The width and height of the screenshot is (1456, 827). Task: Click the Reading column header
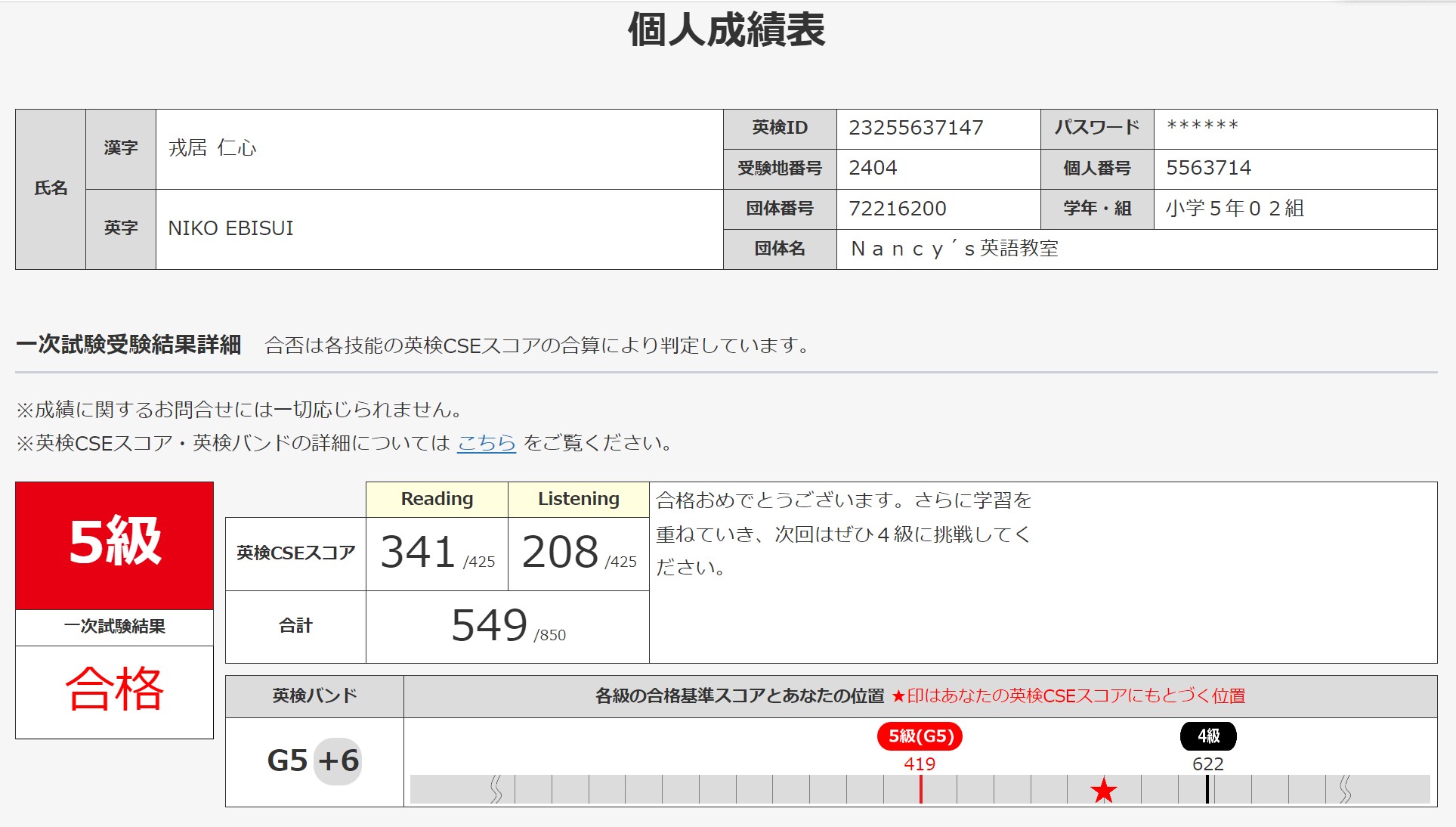pos(437,499)
